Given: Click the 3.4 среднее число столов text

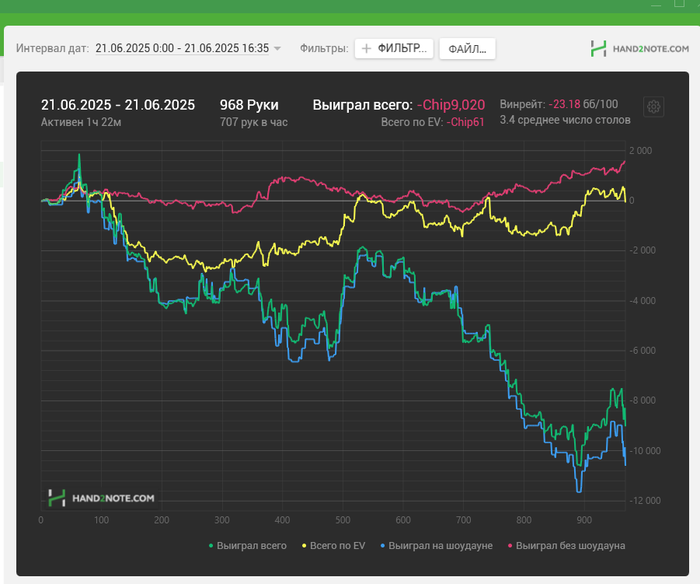Looking at the screenshot, I should point(565,120).
